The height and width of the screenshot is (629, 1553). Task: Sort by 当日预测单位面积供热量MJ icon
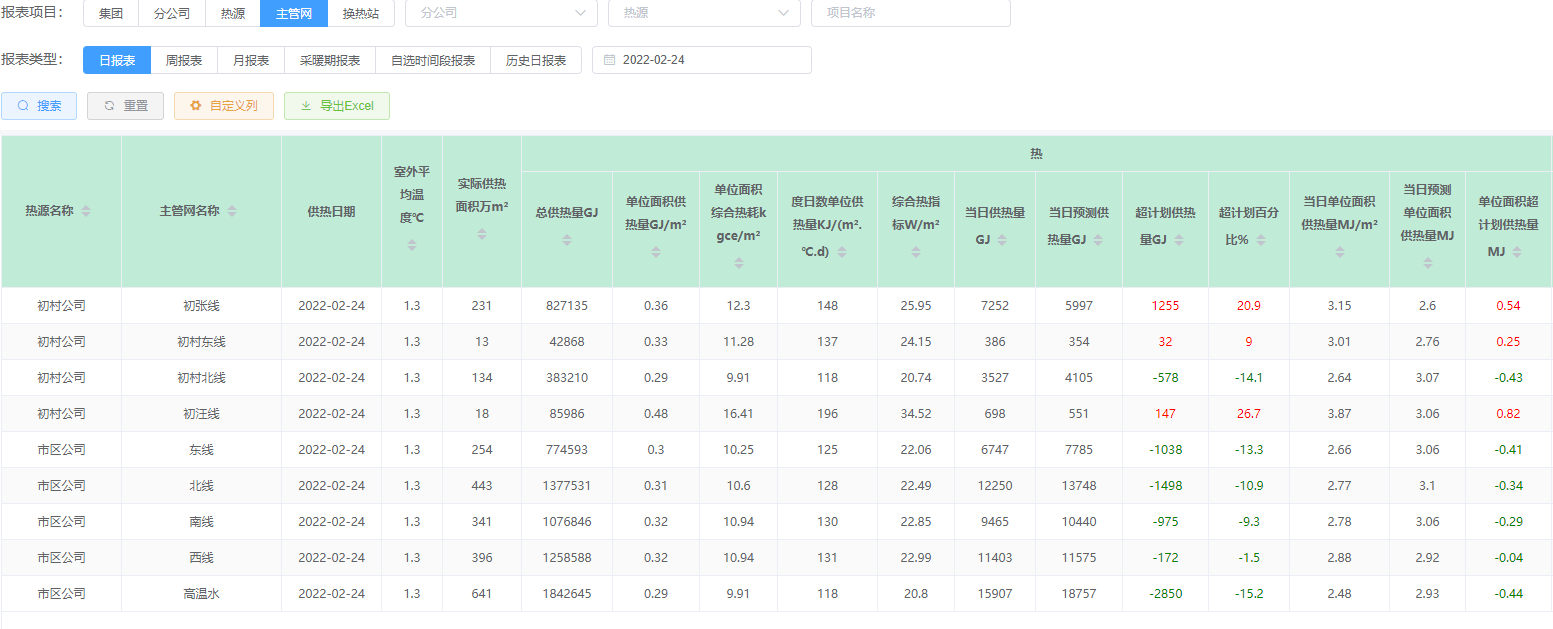coord(1427,262)
